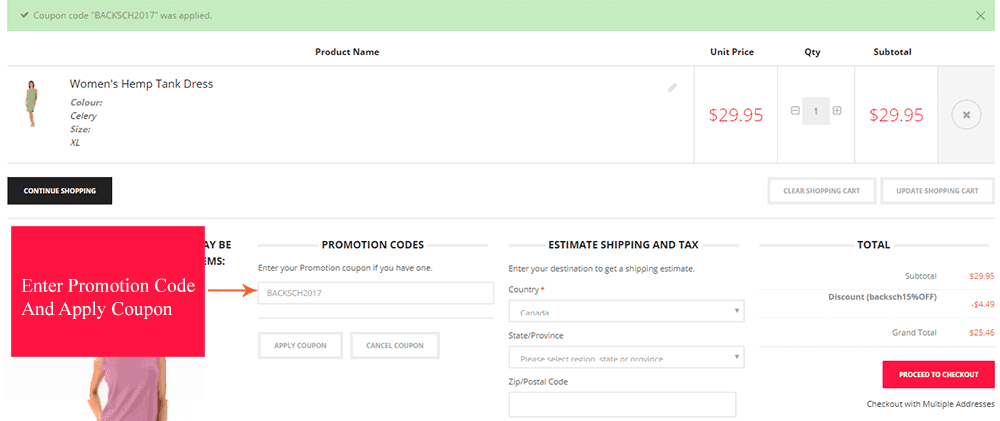Dismiss the coupon applied notification

(980, 16)
